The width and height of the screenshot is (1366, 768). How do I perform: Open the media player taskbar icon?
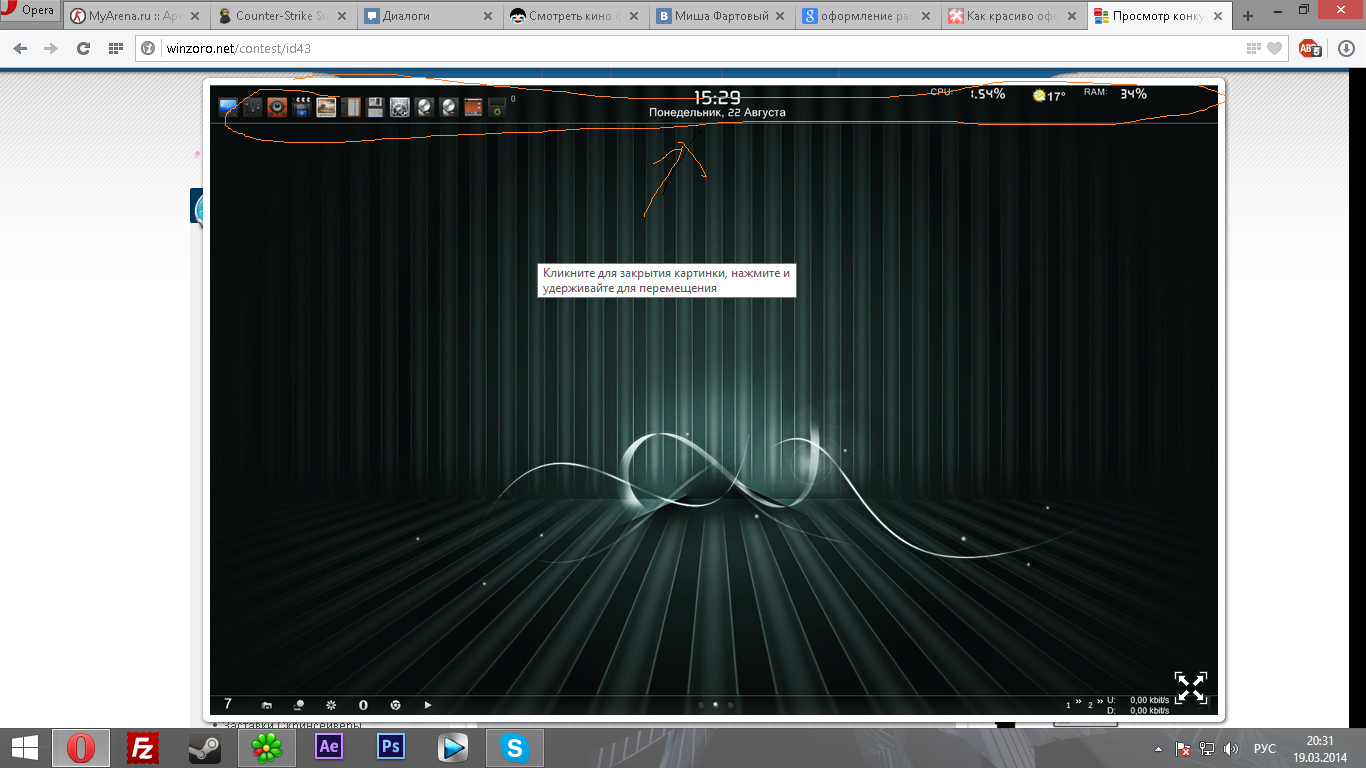(453, 747)
